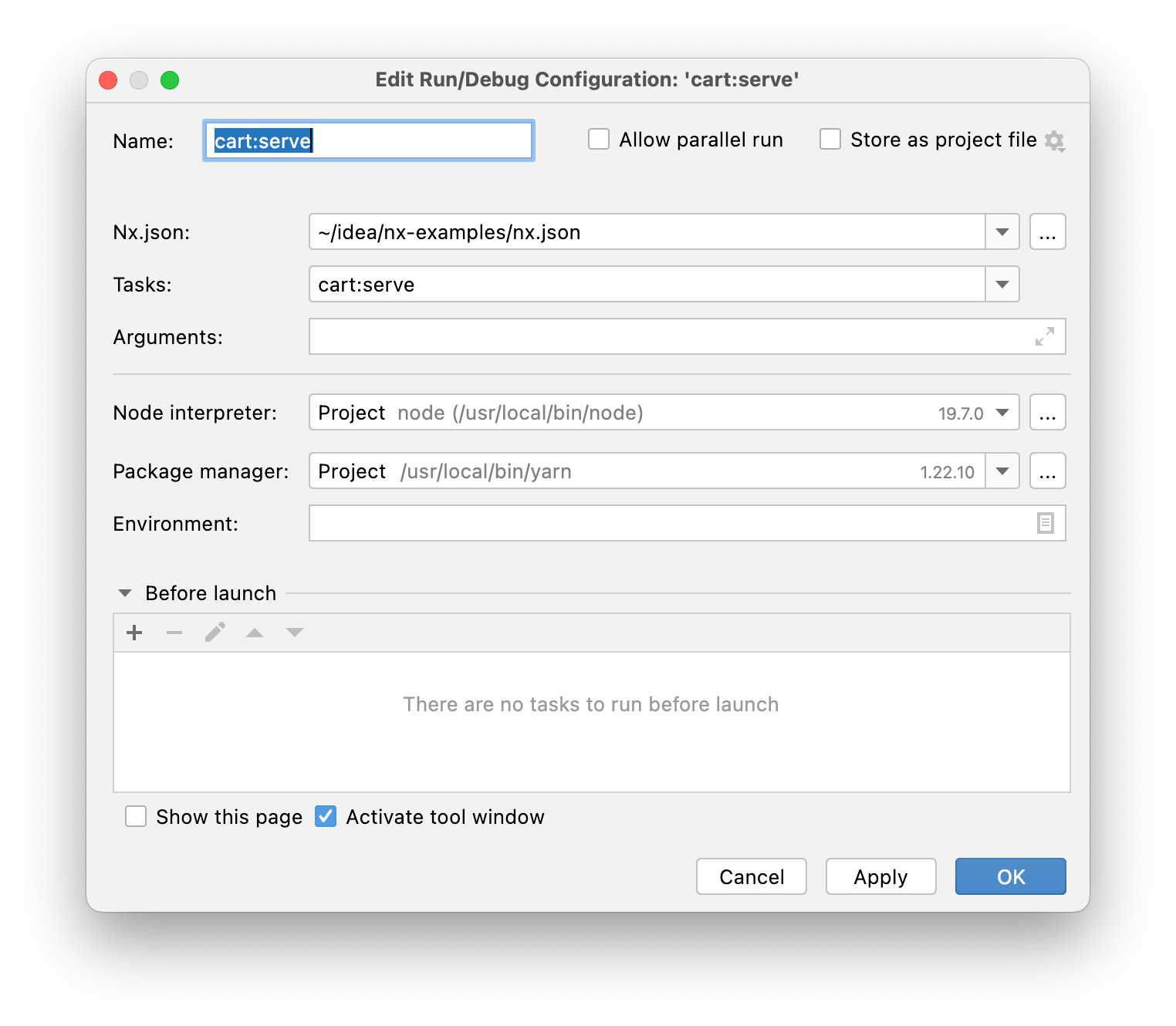Browse for an Nx.json file
The height and width of the screenshot is (1026, 1176).
pyautogui.click(x=1047, y=231)
